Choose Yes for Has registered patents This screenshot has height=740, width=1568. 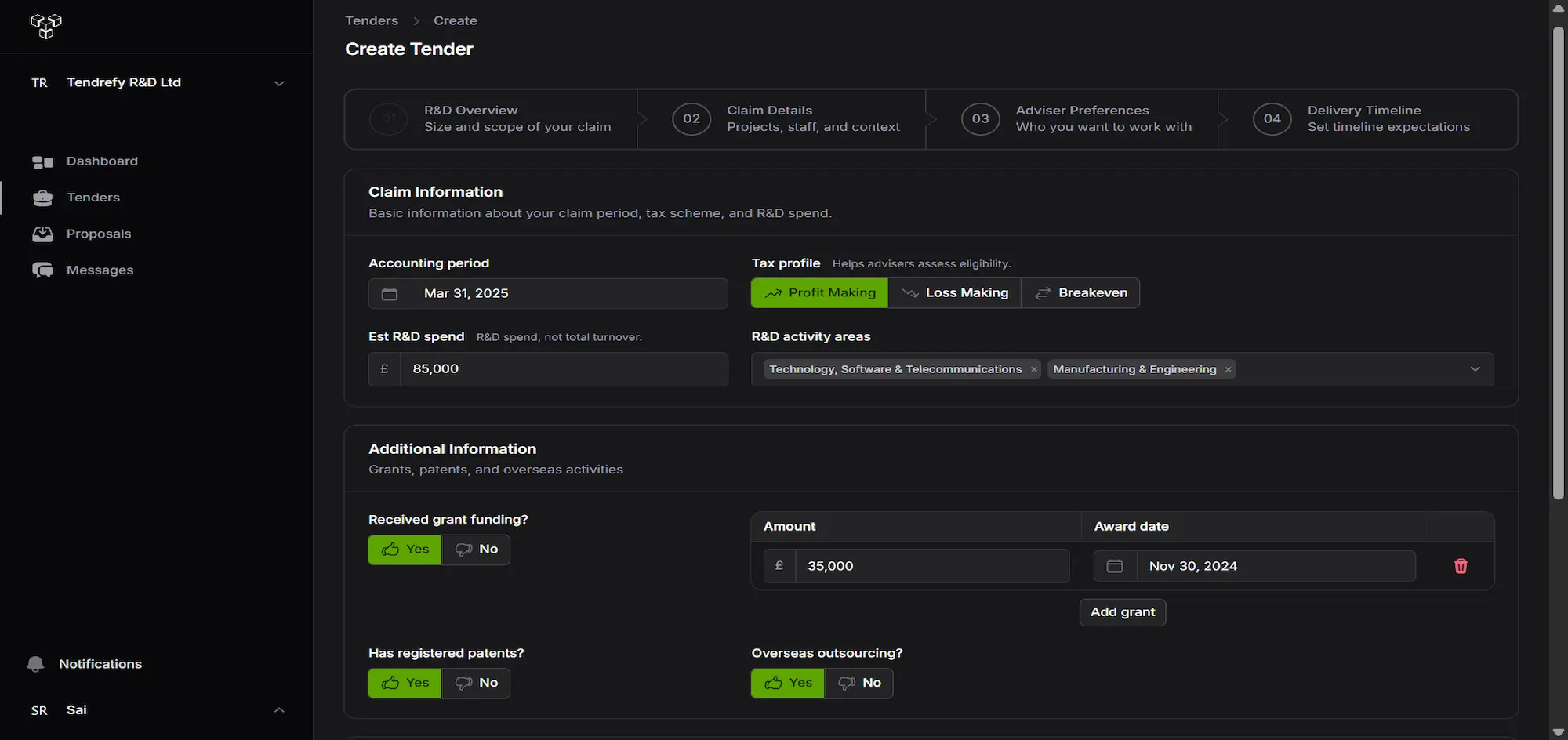tap(405, 683)
